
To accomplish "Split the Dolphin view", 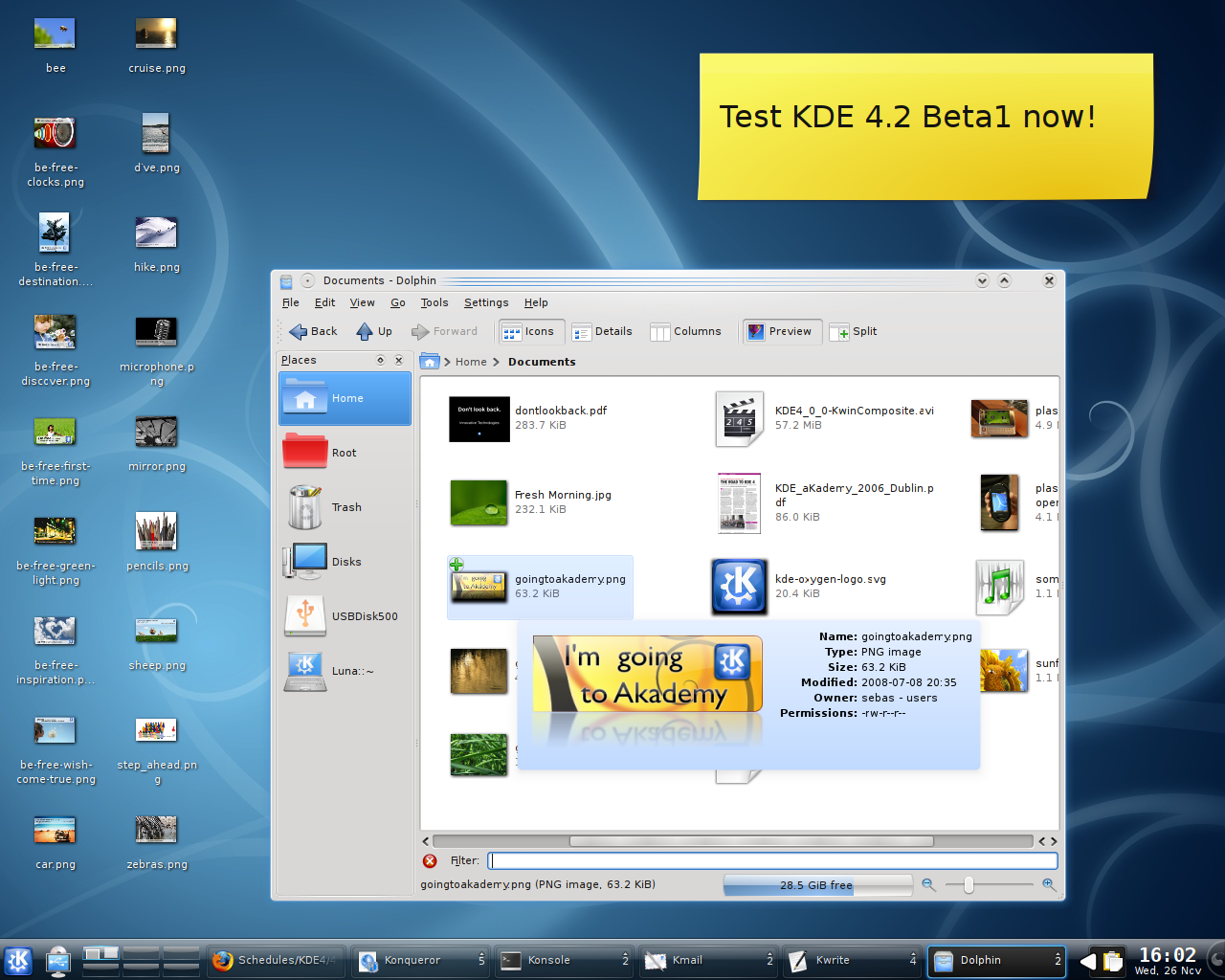I will point(854,331).
